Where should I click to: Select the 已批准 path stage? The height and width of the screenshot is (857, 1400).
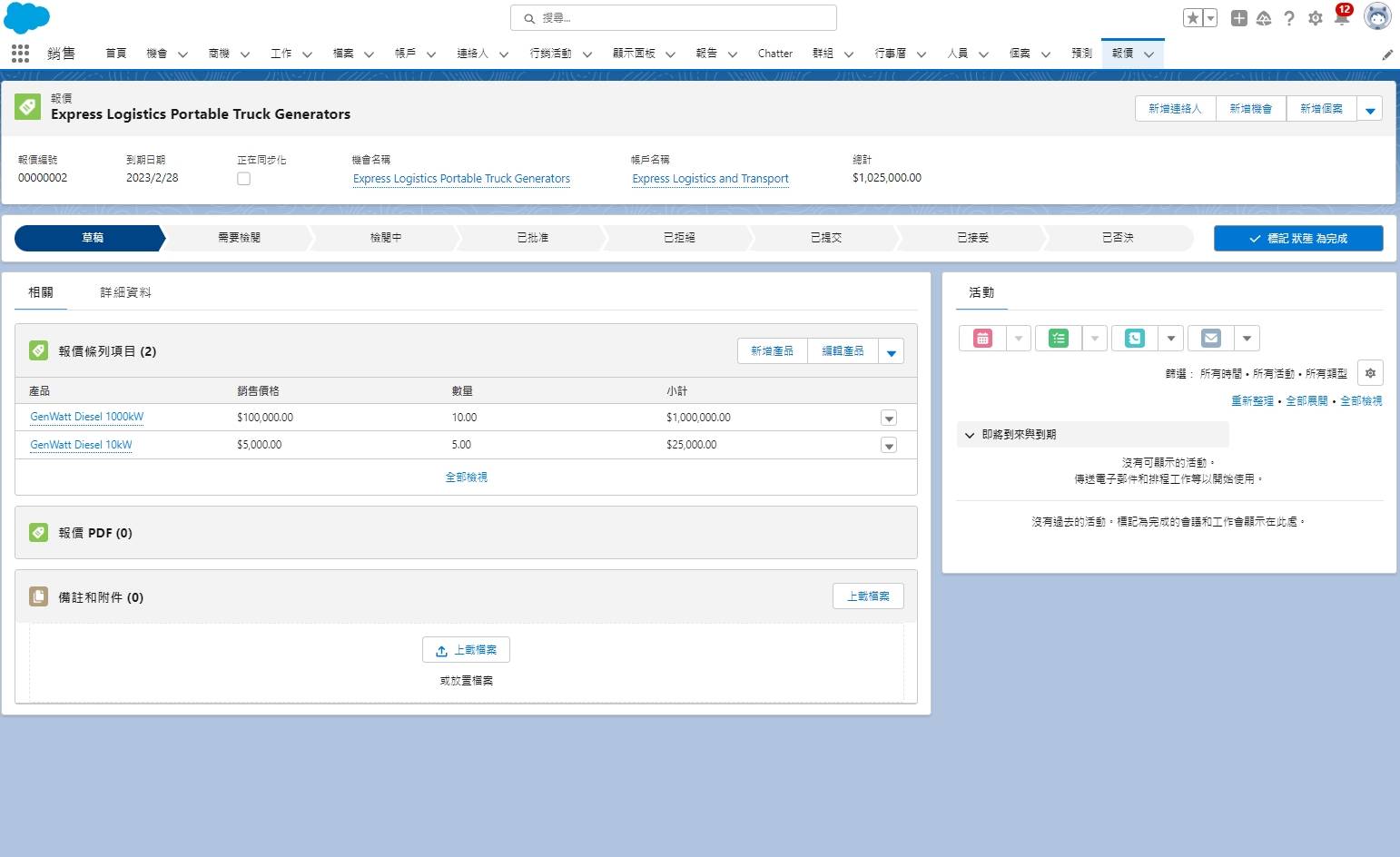tap(533, 238)
